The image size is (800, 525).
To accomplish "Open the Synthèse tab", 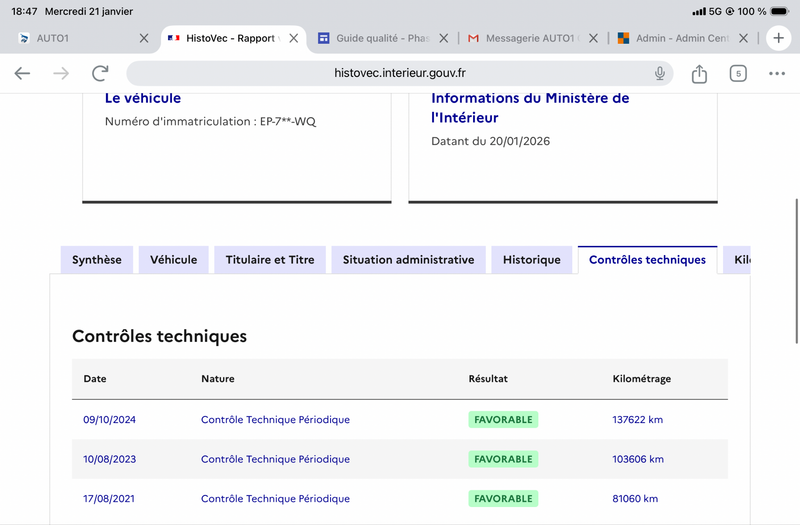I will pyautogui.click(x=97, y=260).
